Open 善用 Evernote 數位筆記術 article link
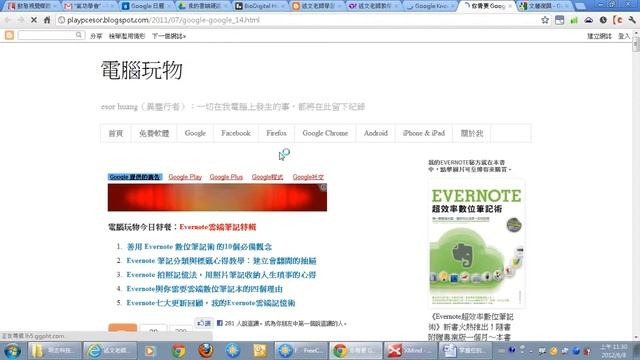640x360 pixels. (199, 247)
